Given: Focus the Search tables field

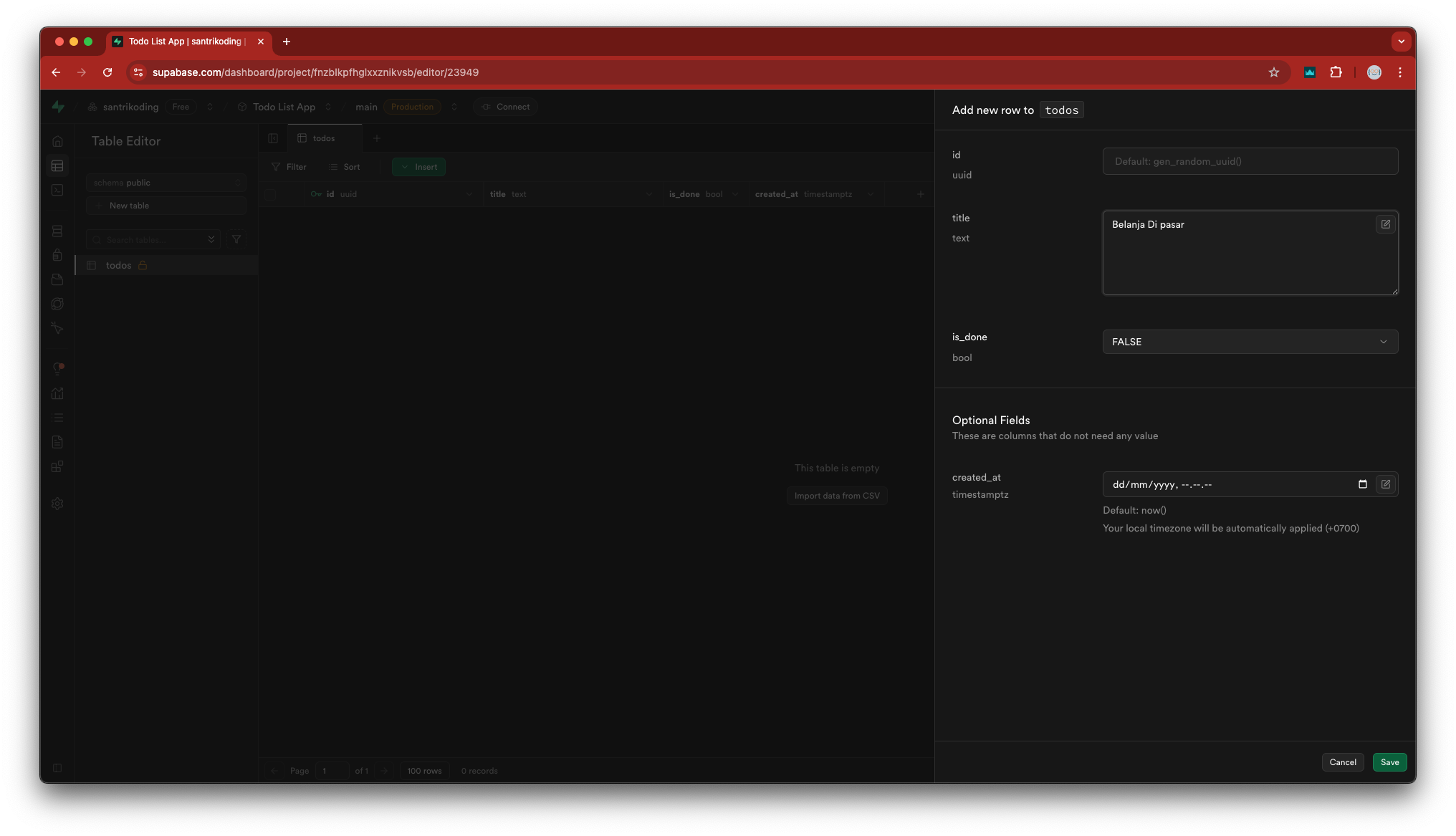Looking at the screenshot, I should 153,239.
